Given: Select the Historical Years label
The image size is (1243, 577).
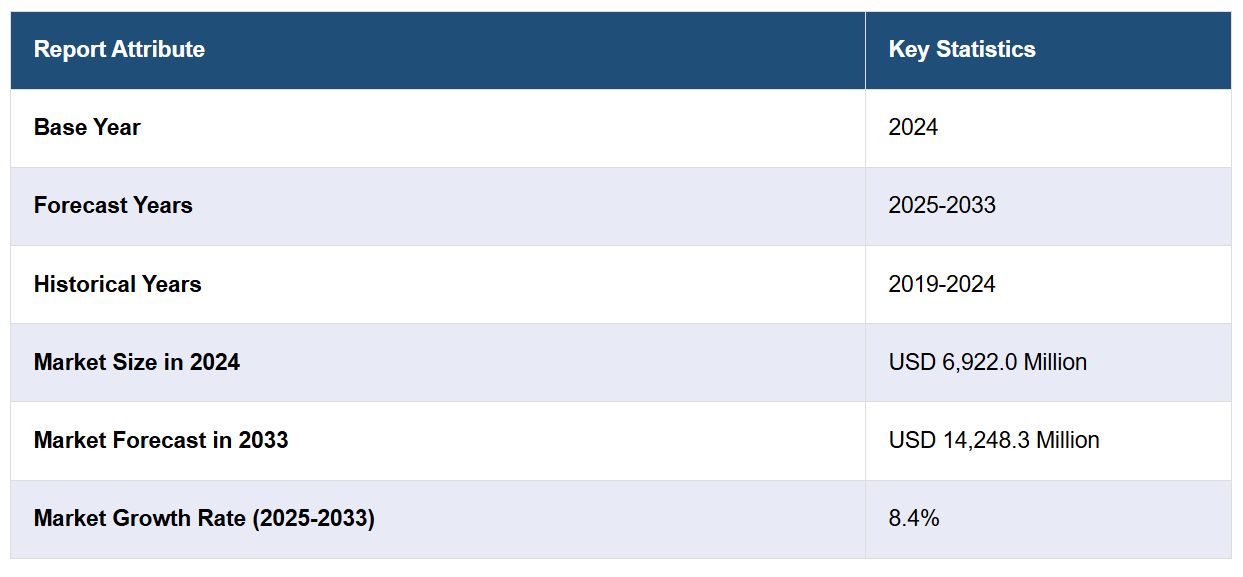Looking at the screenshot, I should 117,284.
